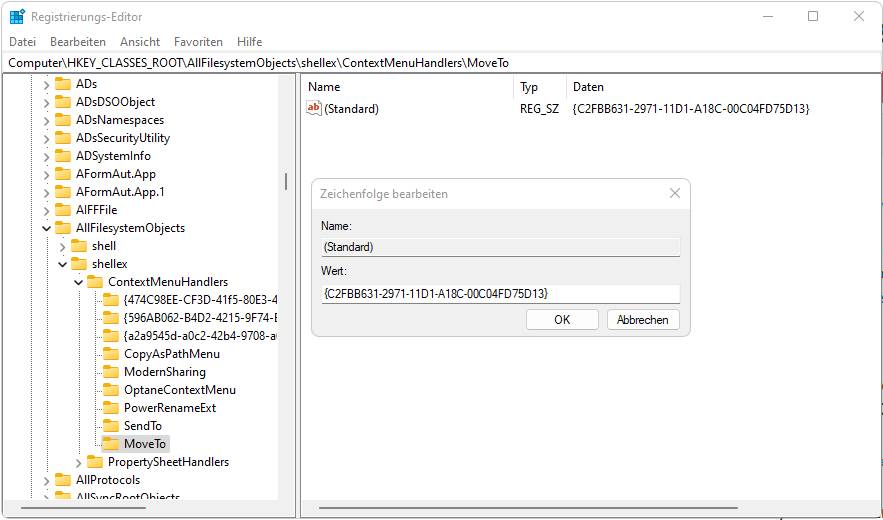Screen dimensions: 883x520
Task: Collapse the ContextMenuHandlers node
Action: click(79, 282)
